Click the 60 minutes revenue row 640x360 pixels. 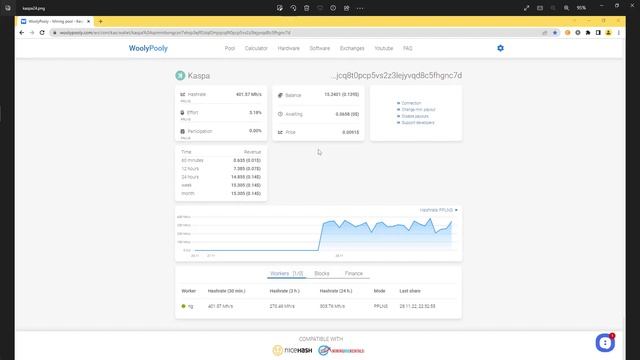tap(221, 160)
